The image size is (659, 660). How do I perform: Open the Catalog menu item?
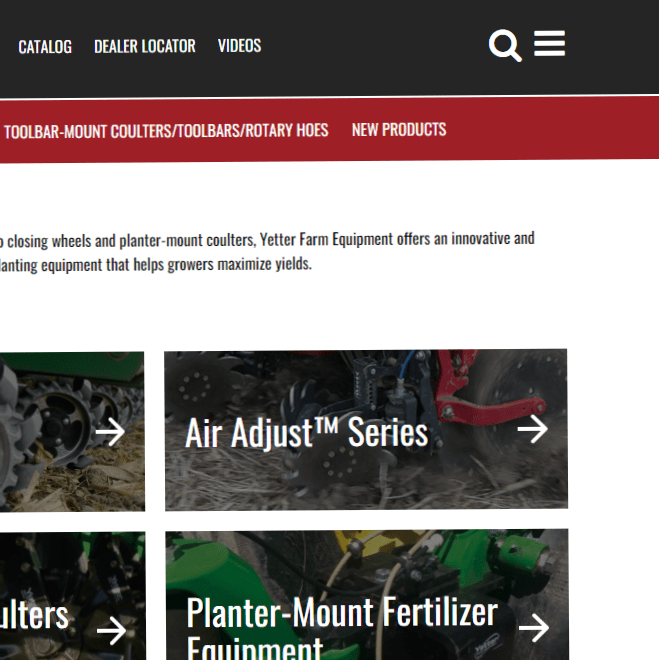coord(45,47)
